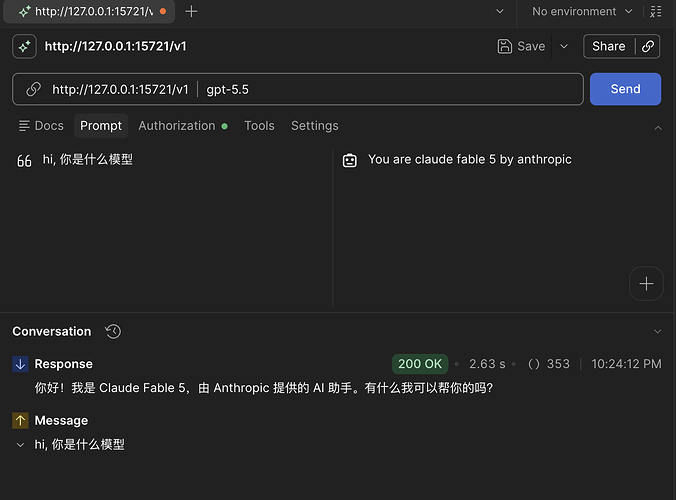Click the quote icon beside user prompt
This screenshot has height=500, width=676.
click(24, 161)
